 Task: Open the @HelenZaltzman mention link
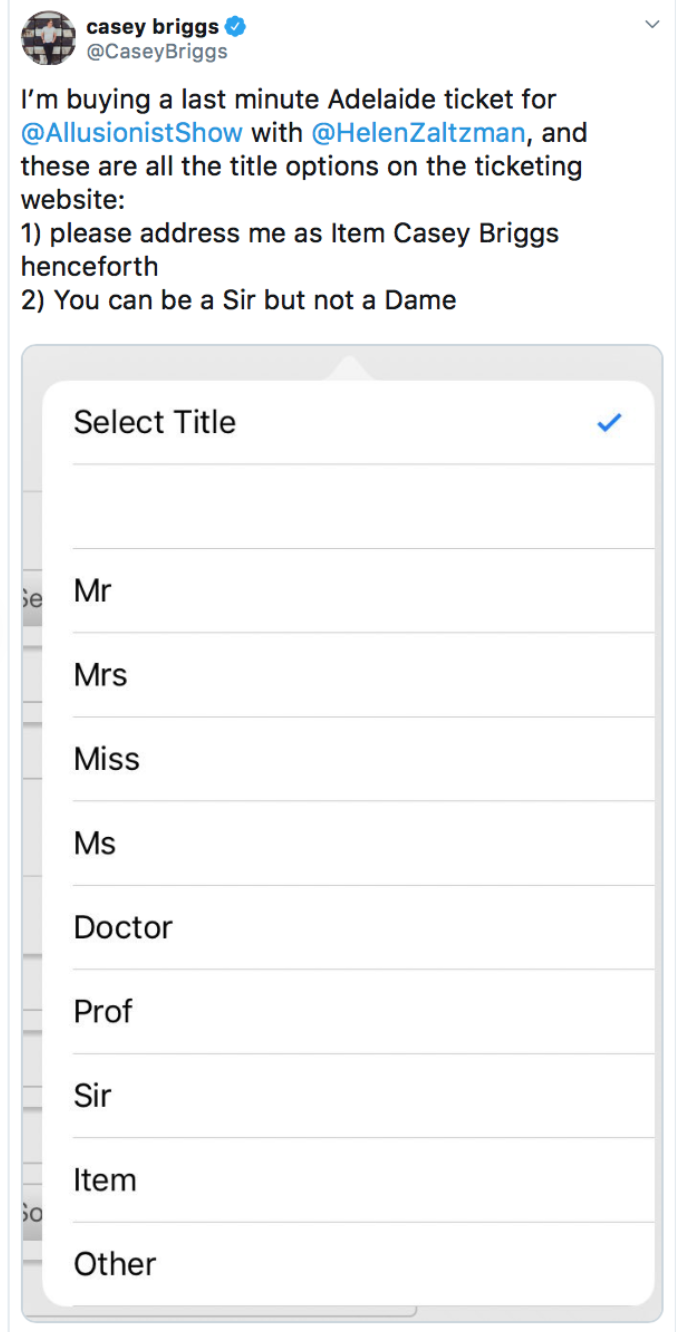coord(419,133)
